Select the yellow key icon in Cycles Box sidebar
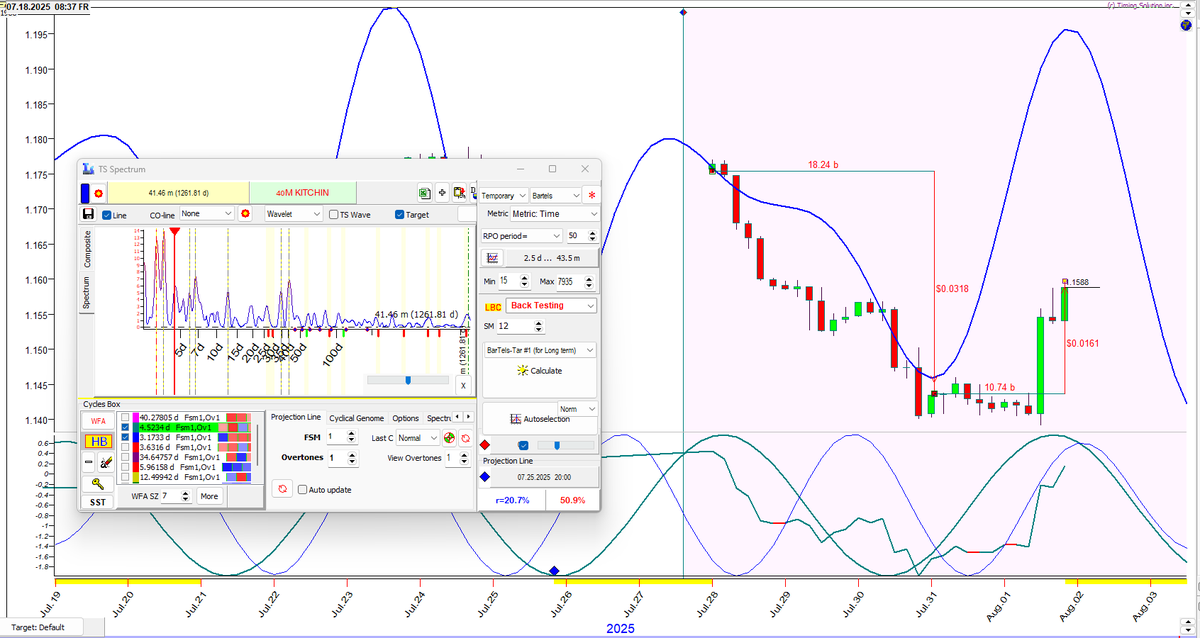The width and height of the screenshot is (1200, 638). tap(97, 482)
